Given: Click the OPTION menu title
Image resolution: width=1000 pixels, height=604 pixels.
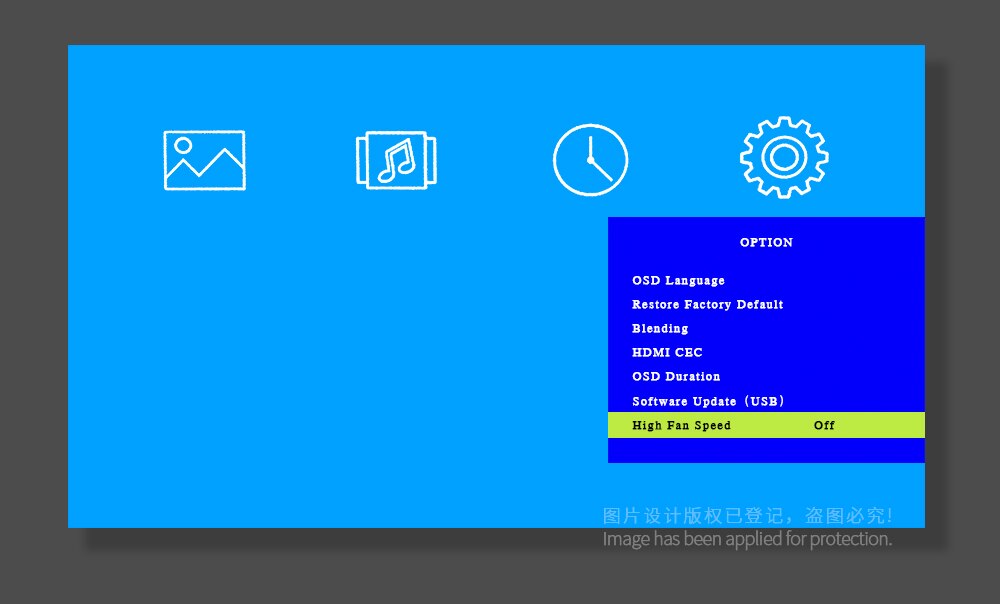Looking at the screenshot, I should [x=766, y=242].
